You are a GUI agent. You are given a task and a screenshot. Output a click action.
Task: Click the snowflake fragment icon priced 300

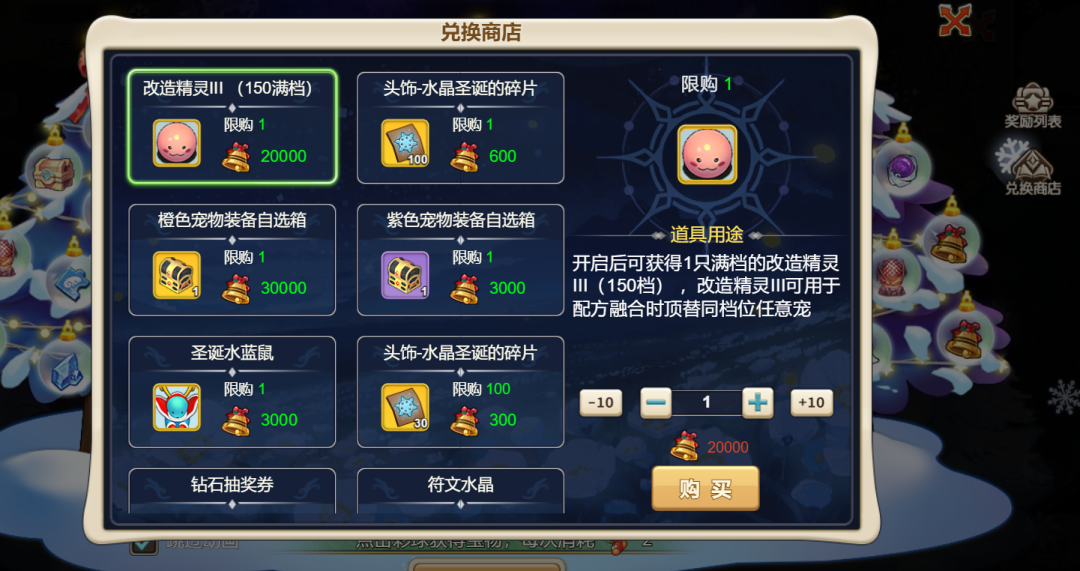[x=405, y=407]
